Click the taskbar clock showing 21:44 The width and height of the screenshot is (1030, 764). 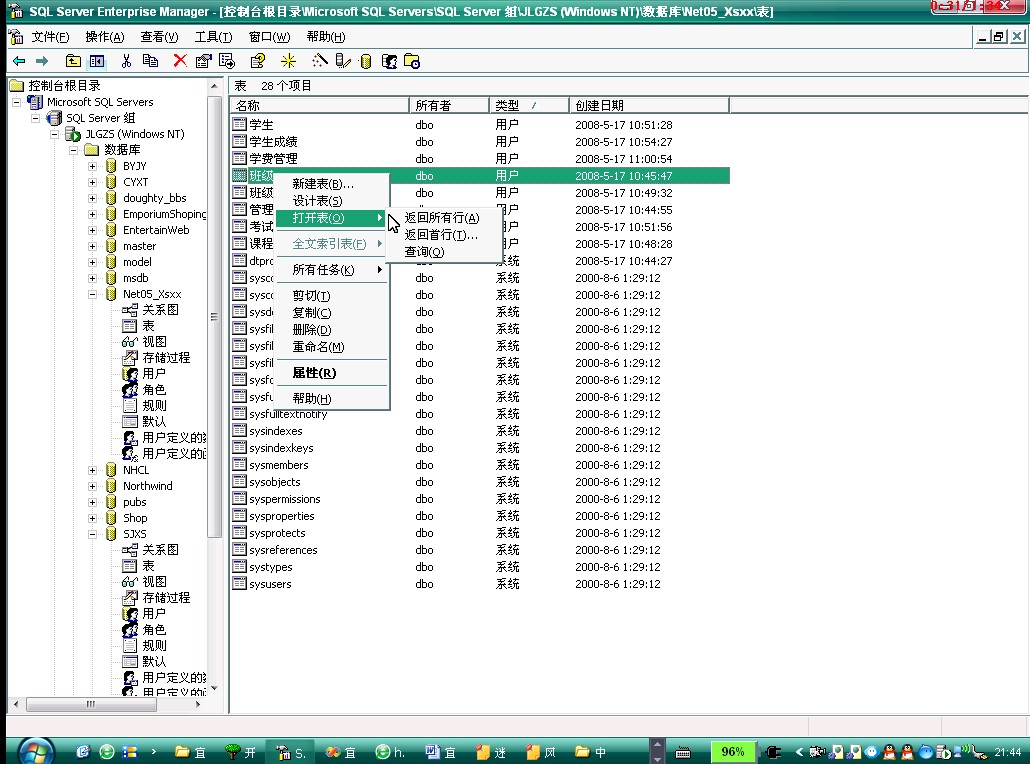(1008, 752)
